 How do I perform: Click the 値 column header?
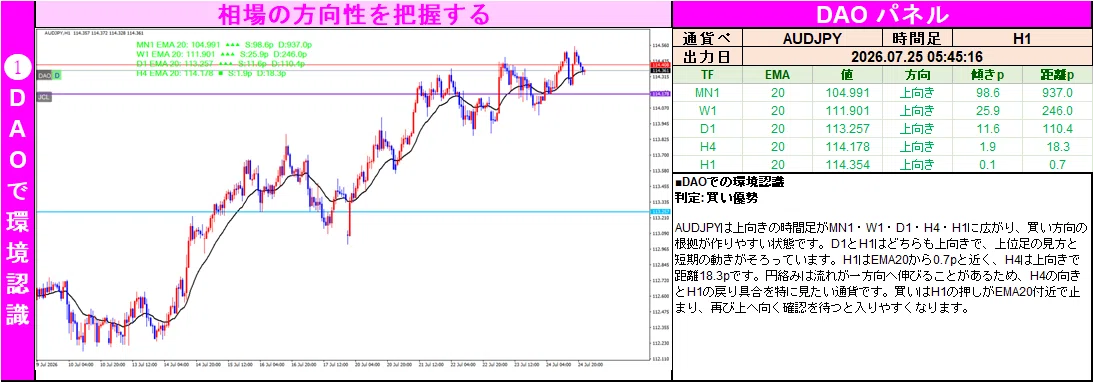[848, 75]
